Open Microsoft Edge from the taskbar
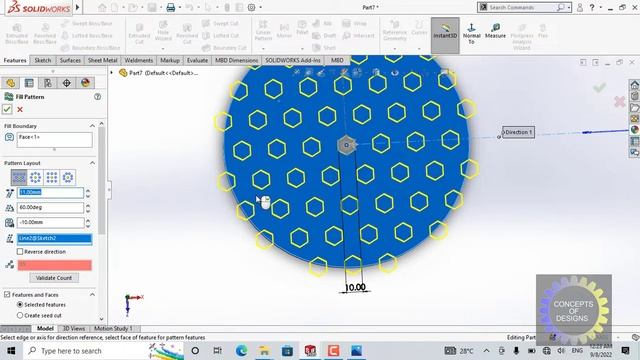 point(241,351)
